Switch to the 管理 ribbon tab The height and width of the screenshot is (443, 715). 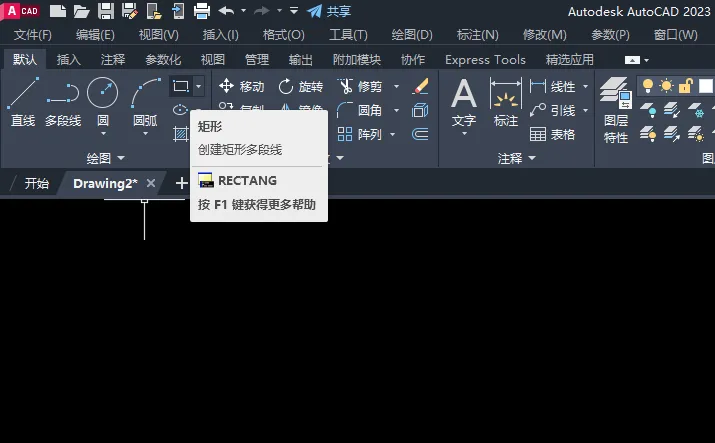pos(257,60)
